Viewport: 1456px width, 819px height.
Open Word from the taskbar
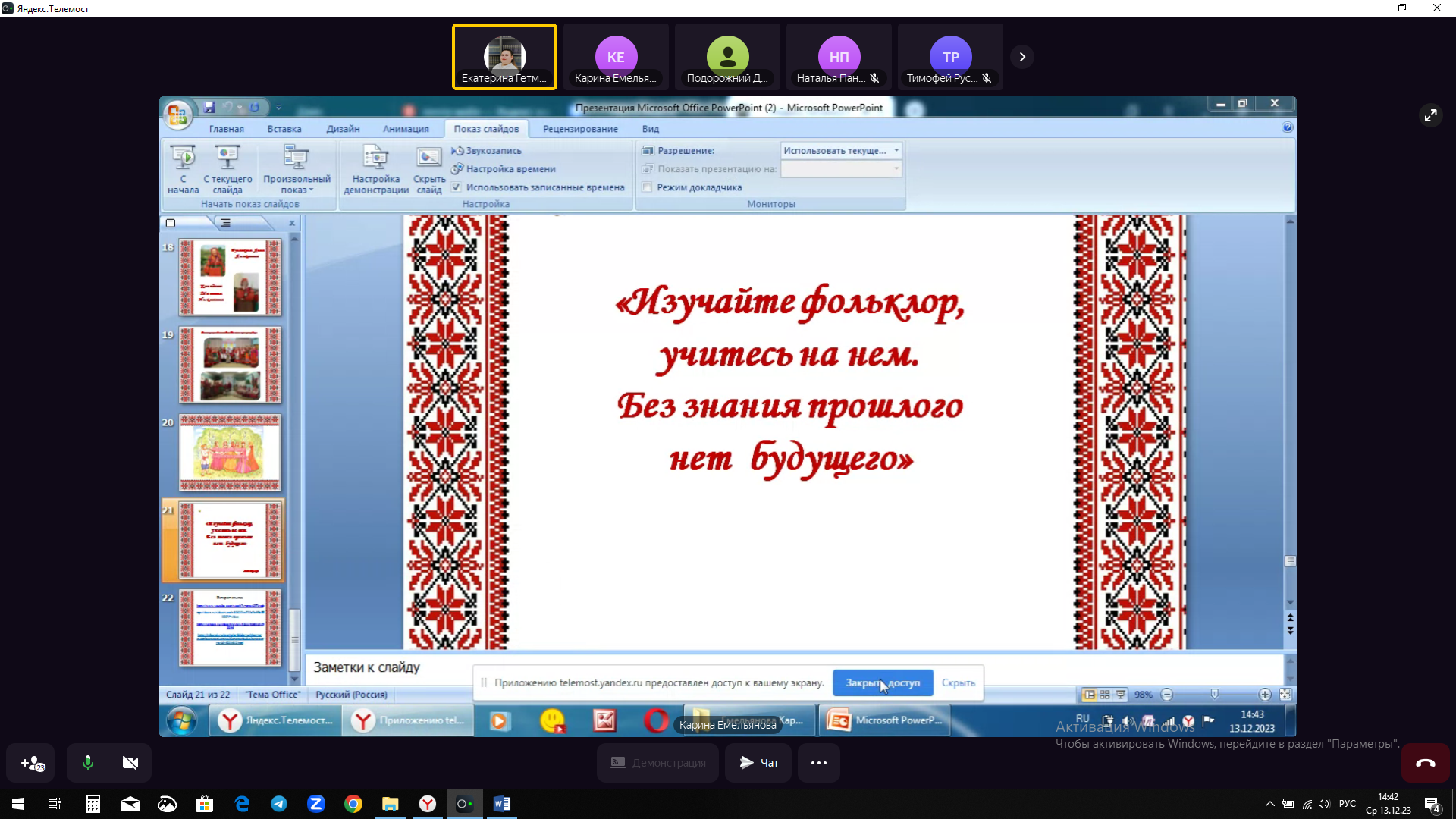[x=501, y=804]
